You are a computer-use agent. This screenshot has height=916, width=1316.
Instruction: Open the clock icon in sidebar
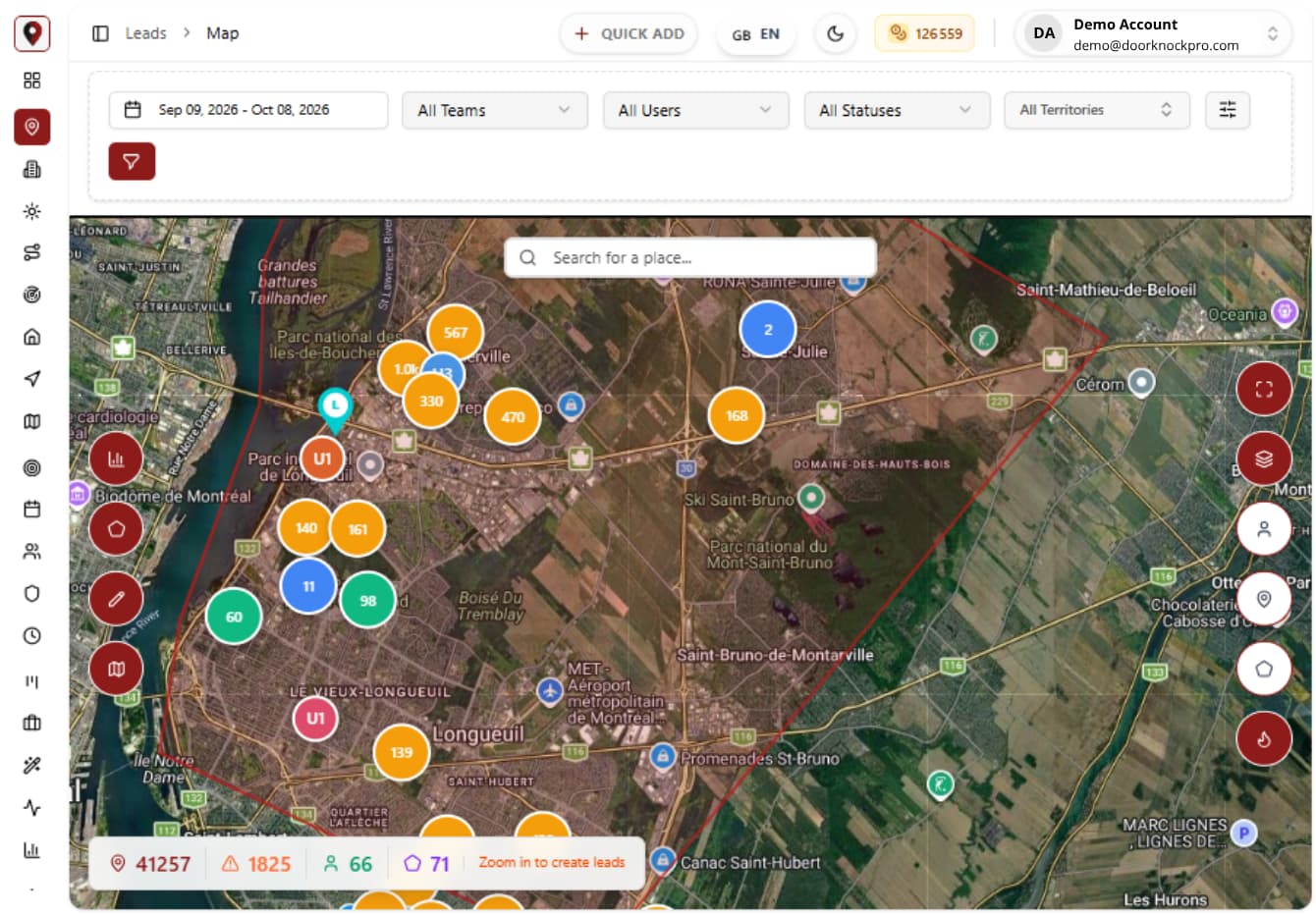click(x=32, y=635)
